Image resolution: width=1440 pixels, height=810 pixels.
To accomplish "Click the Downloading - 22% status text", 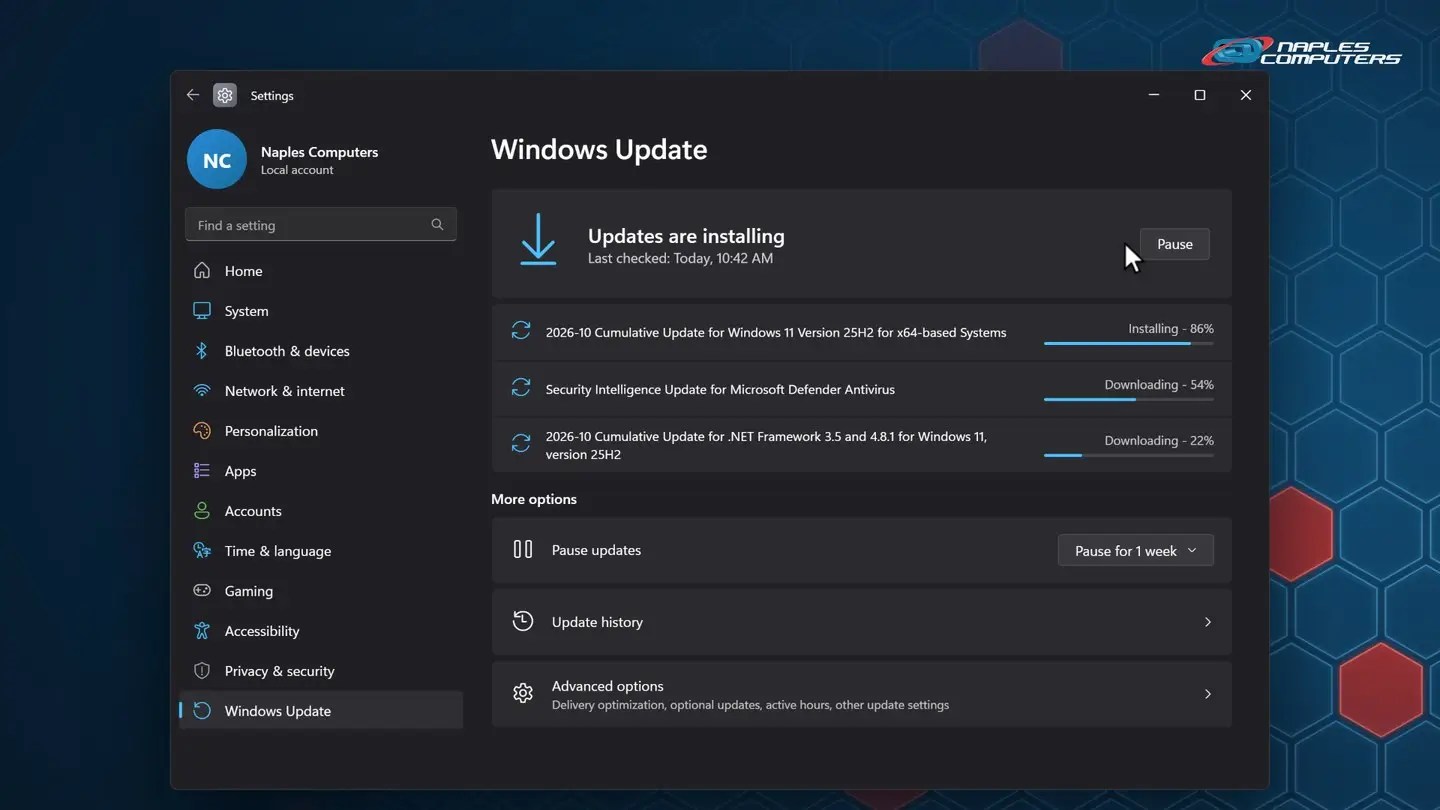I will (x=1159, y=441).
